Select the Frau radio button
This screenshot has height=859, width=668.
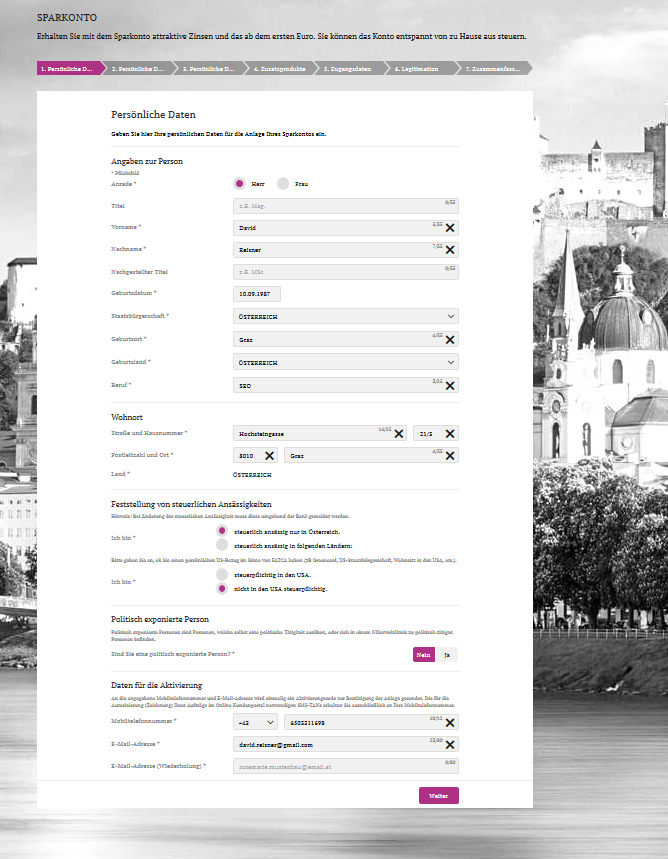coord(283,184)
